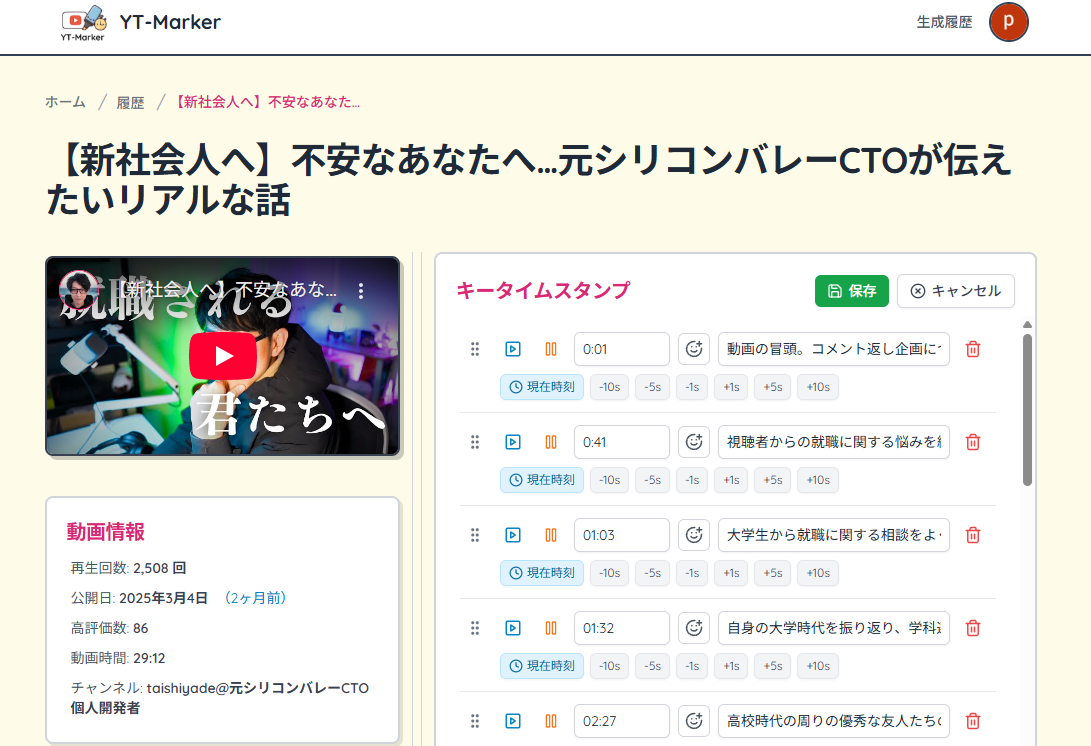Open 生成履歴 in the top navigation
The image size is (1091, 746).
944,22
